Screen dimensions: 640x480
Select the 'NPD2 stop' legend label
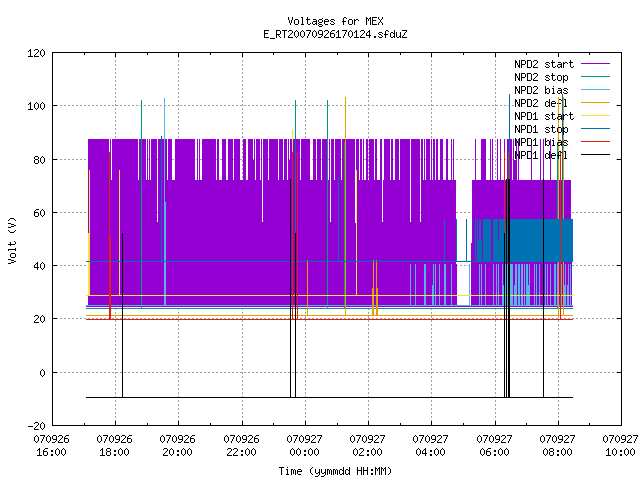[541, 77]
